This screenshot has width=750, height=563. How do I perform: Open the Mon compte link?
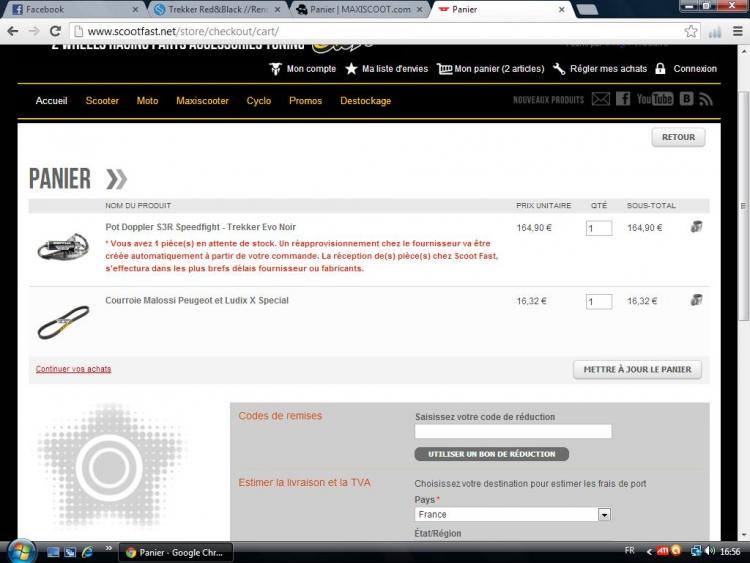tap(302, 69)
